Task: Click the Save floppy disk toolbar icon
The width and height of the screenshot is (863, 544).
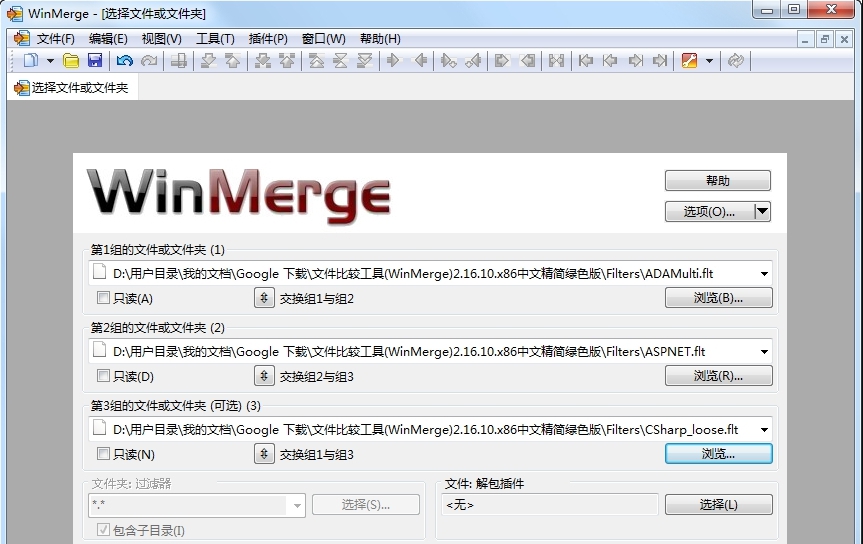Action: pos(95,61)
